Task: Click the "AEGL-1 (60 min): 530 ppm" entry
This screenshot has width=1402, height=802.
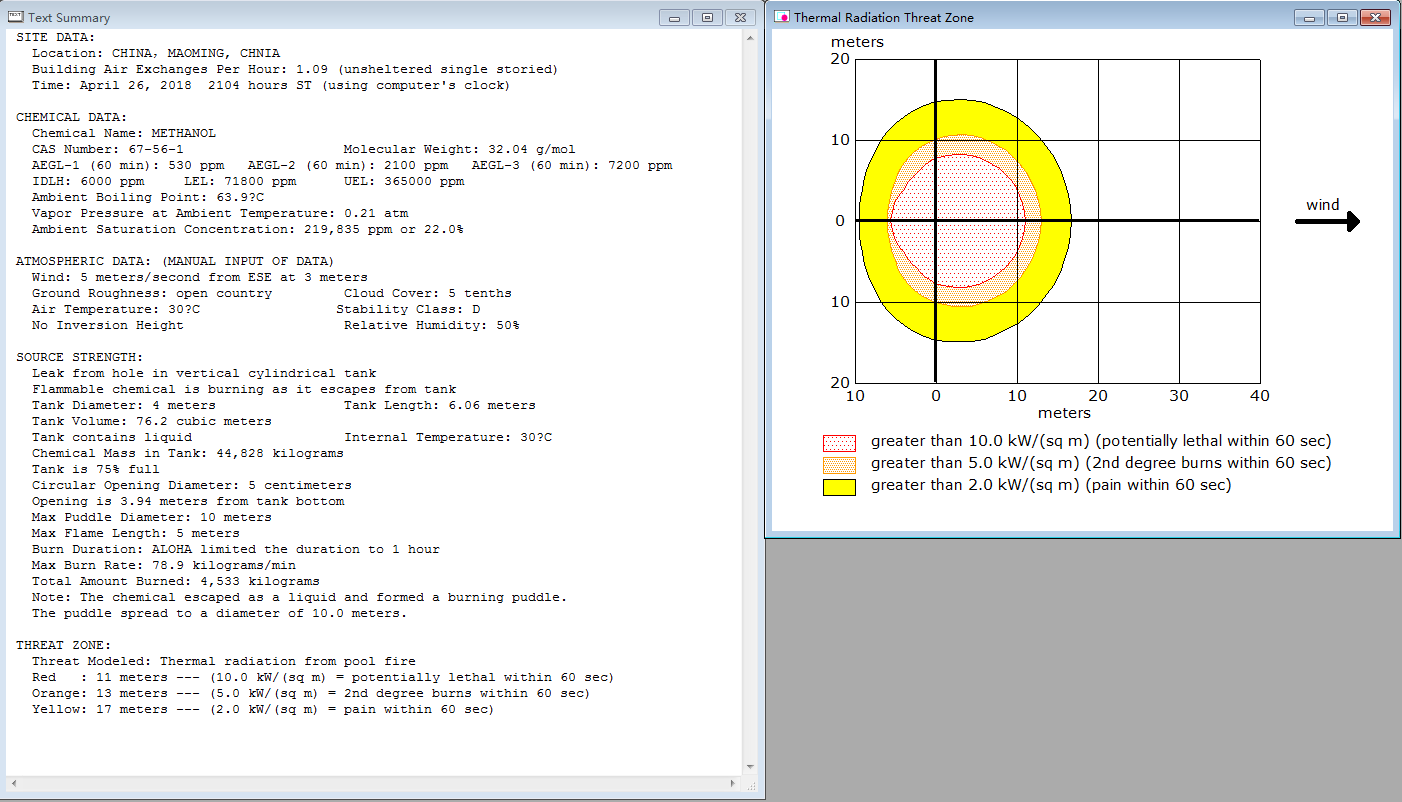Action: [128, 165]
